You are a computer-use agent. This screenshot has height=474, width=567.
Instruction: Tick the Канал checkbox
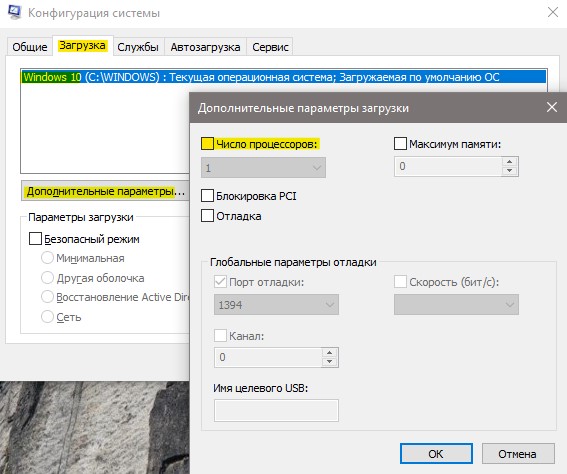pos(220,336)
